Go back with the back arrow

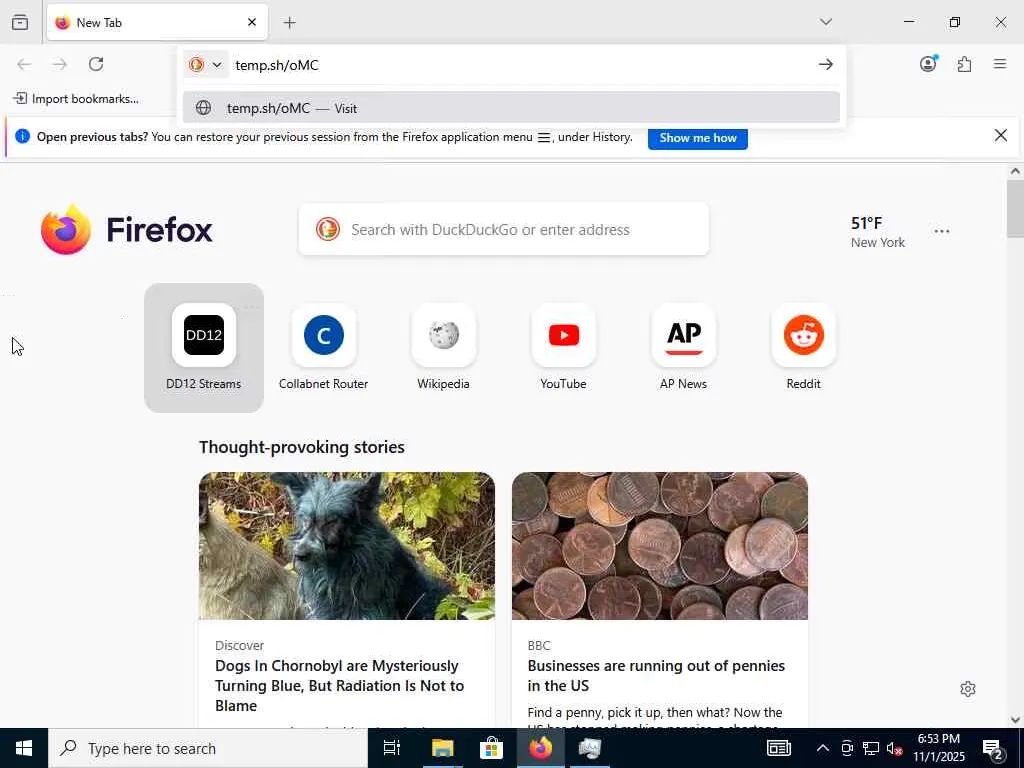click(x=24, y=64)
